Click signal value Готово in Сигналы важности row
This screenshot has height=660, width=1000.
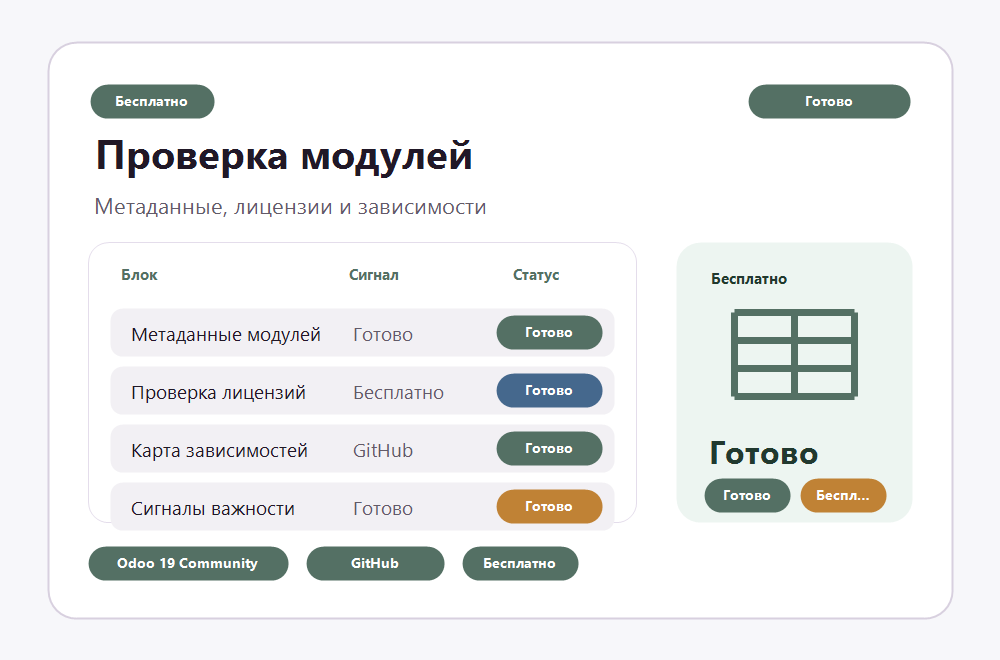pos(383,509)
